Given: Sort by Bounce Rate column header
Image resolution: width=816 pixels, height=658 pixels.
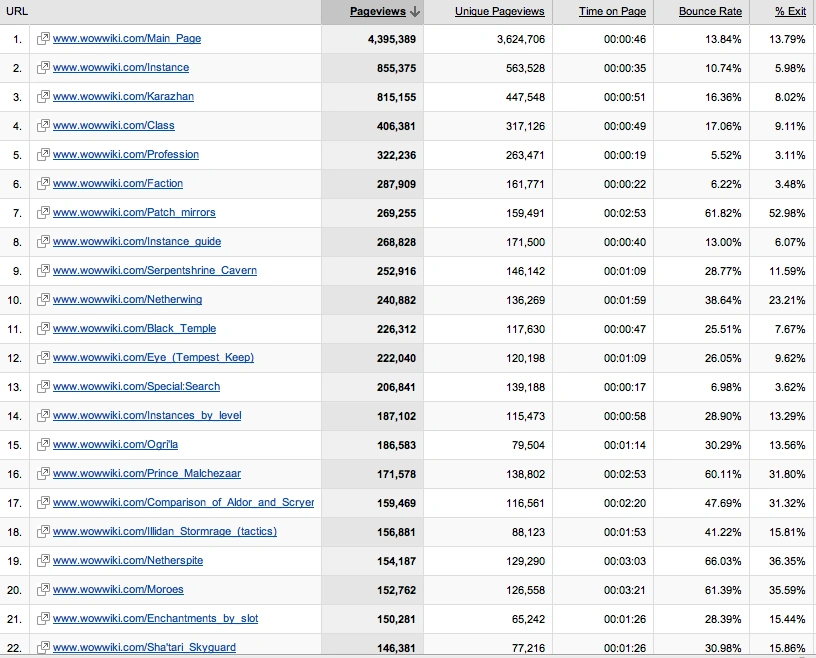Looking at the screenshot, I should [710, 11].
